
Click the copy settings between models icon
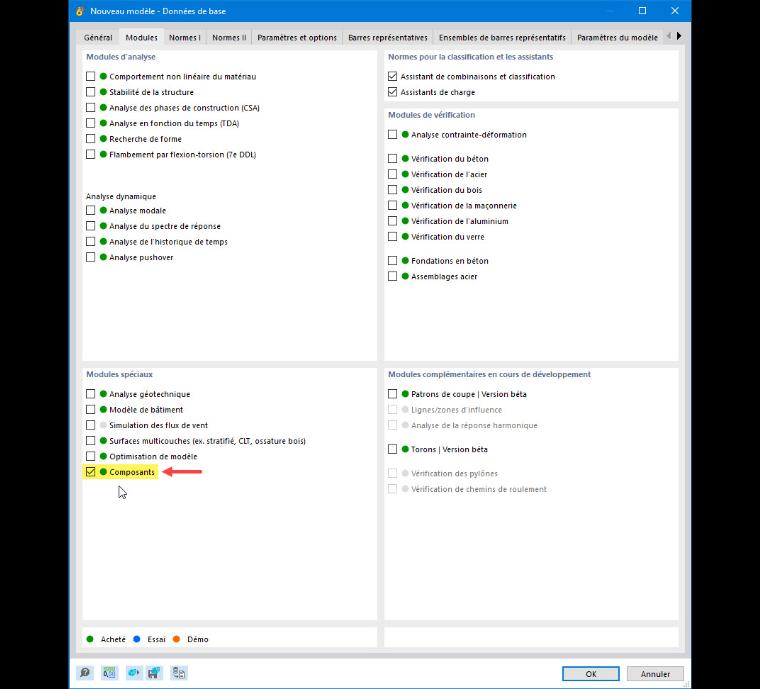coord(179,673)
